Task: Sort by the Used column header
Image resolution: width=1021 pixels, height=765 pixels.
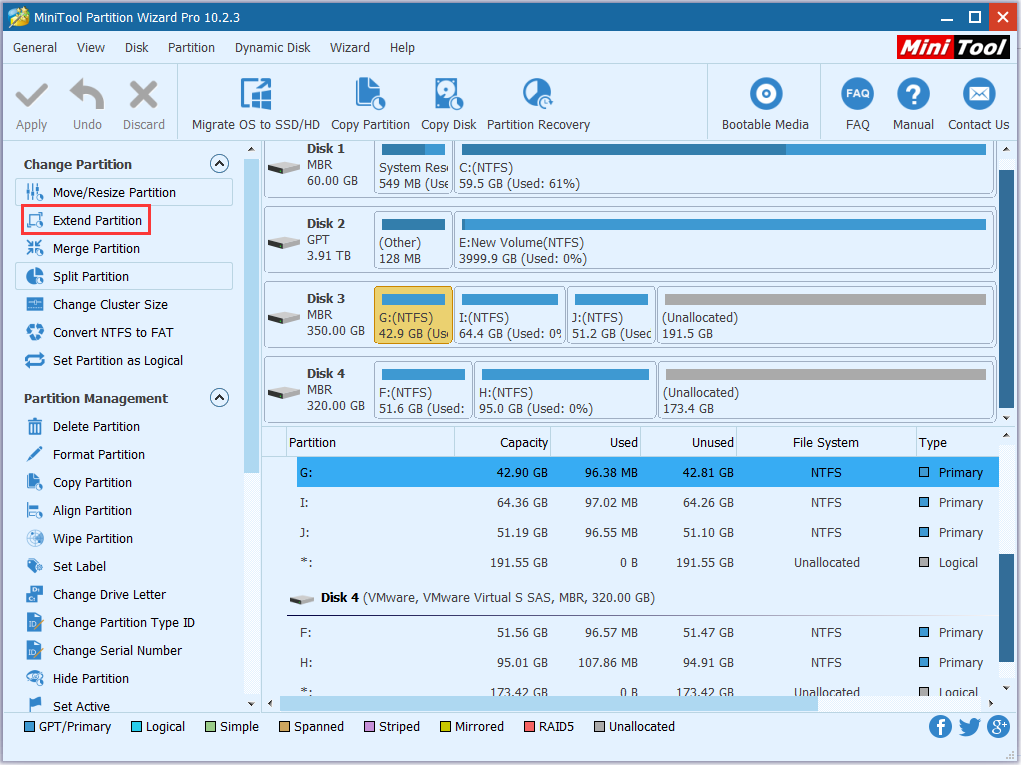Action: (596, 442)
